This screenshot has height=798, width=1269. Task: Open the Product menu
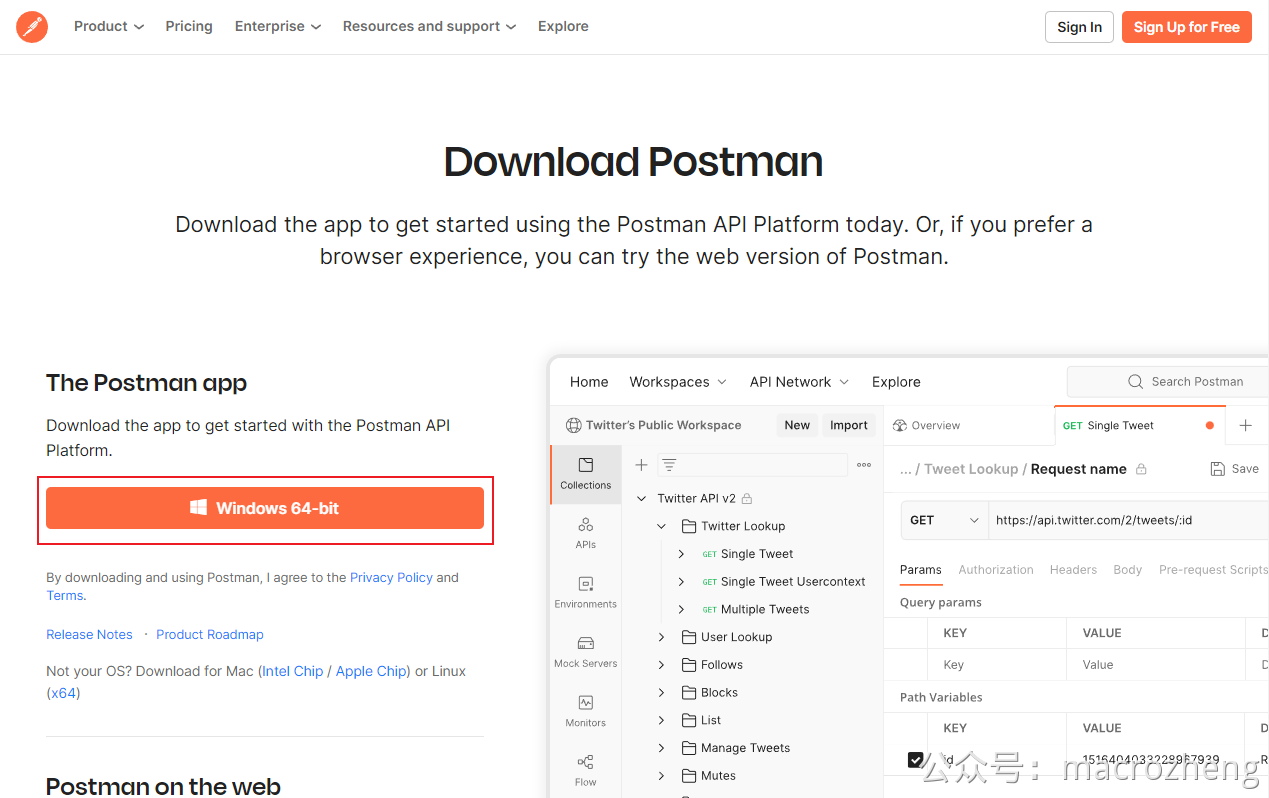pyautogui.click(x=109, y=26)
